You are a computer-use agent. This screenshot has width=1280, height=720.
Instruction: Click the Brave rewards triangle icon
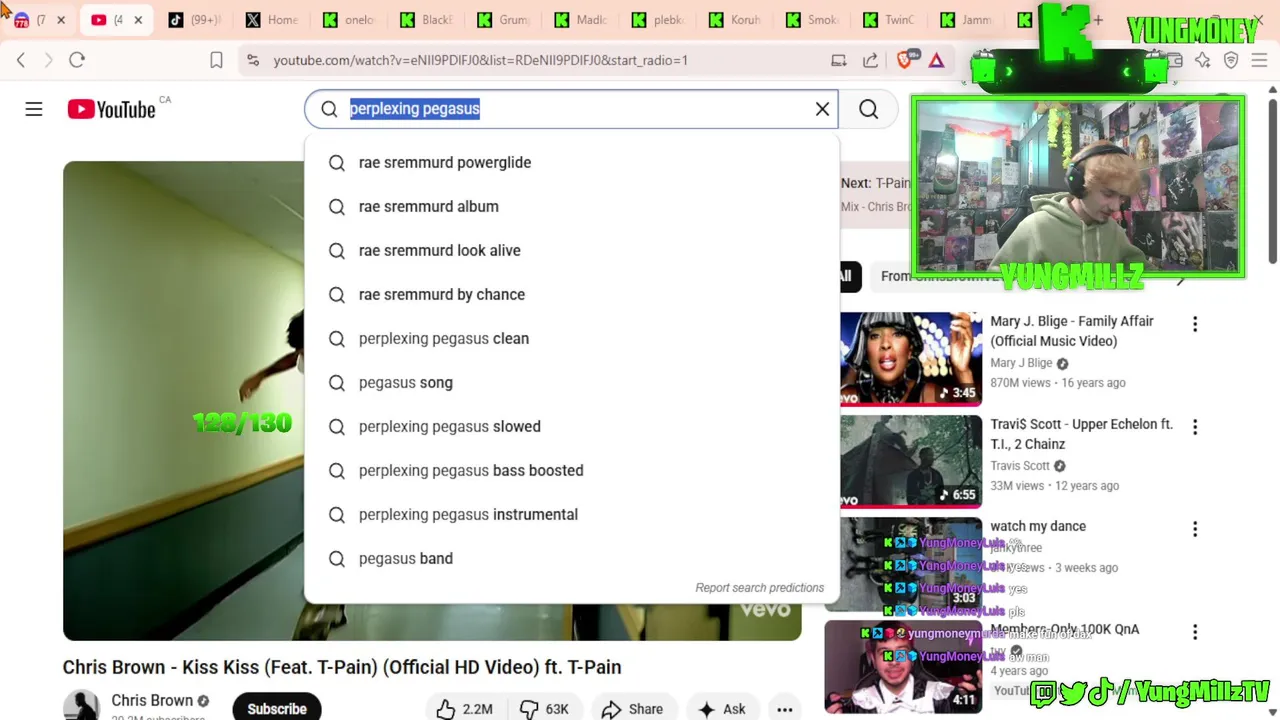(936, 60)
